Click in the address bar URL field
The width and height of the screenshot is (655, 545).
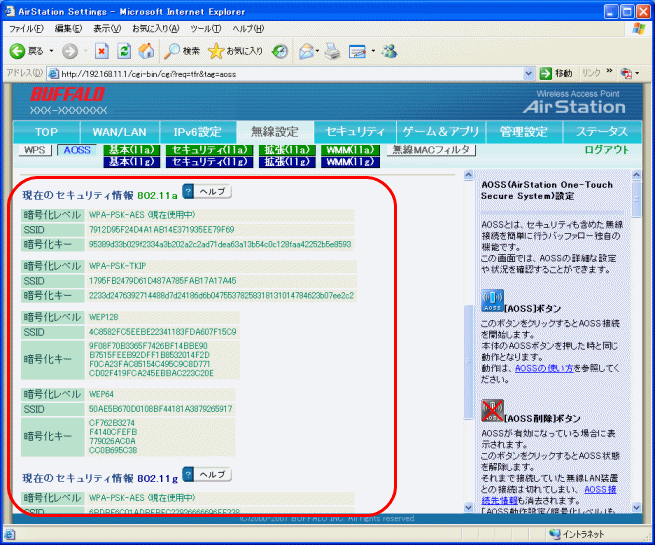click(290, 74)
